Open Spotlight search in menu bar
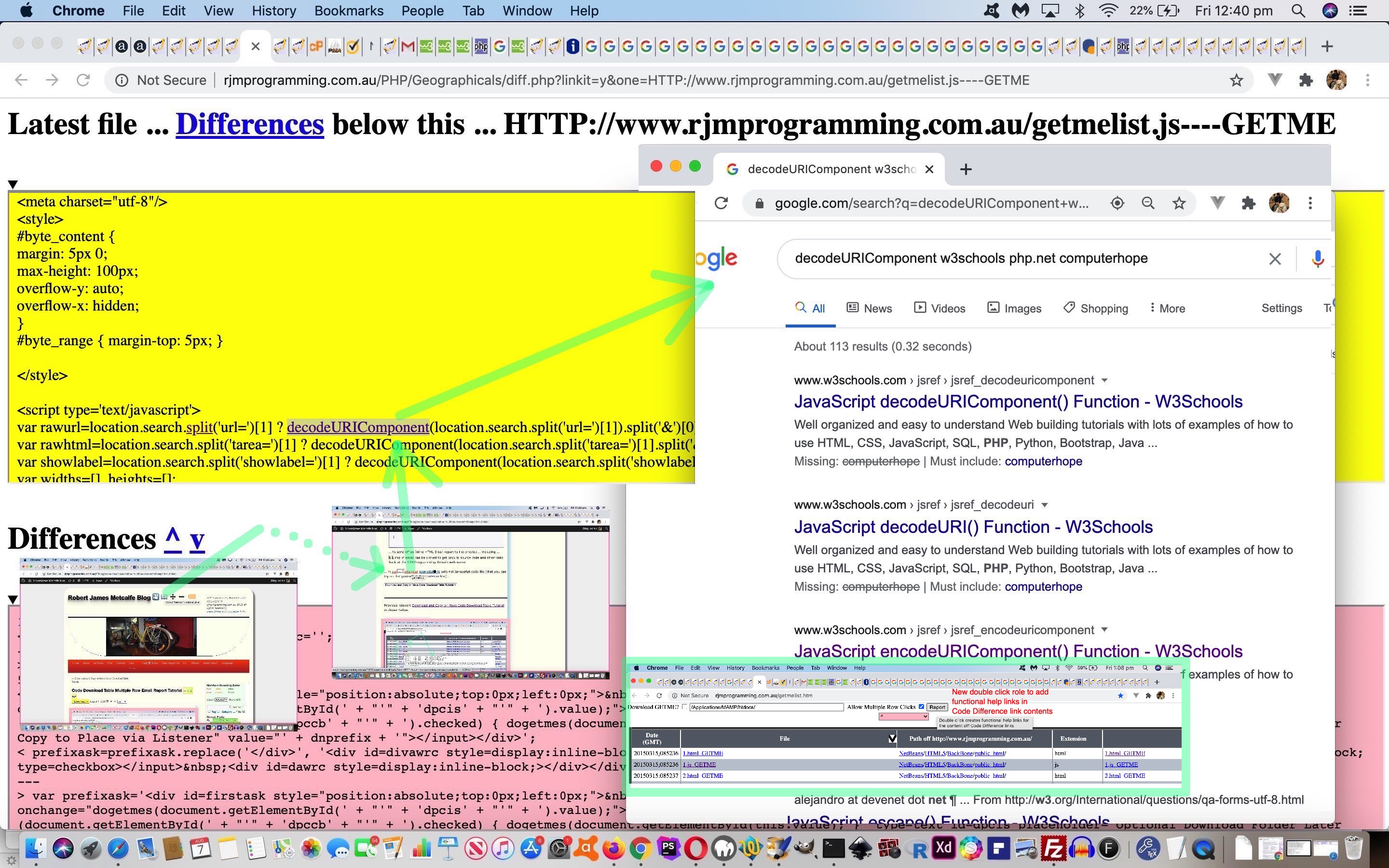 click(x=1298, y=11)
